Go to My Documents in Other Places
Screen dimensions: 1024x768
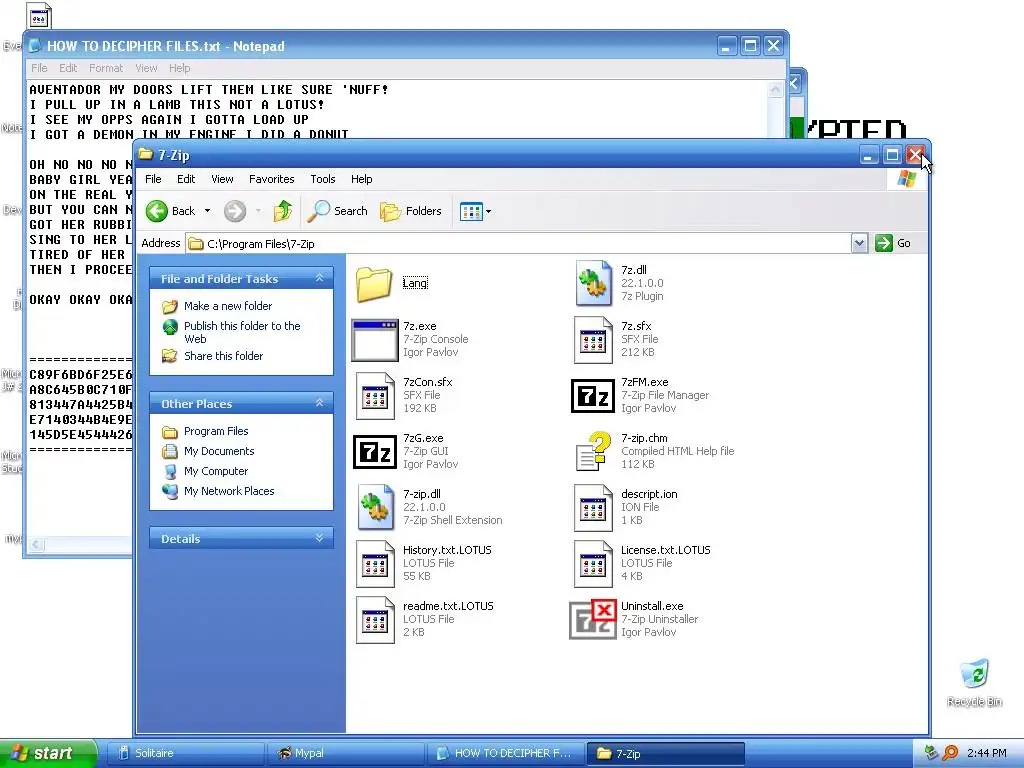pyautogui.click(x=219, y=451)
